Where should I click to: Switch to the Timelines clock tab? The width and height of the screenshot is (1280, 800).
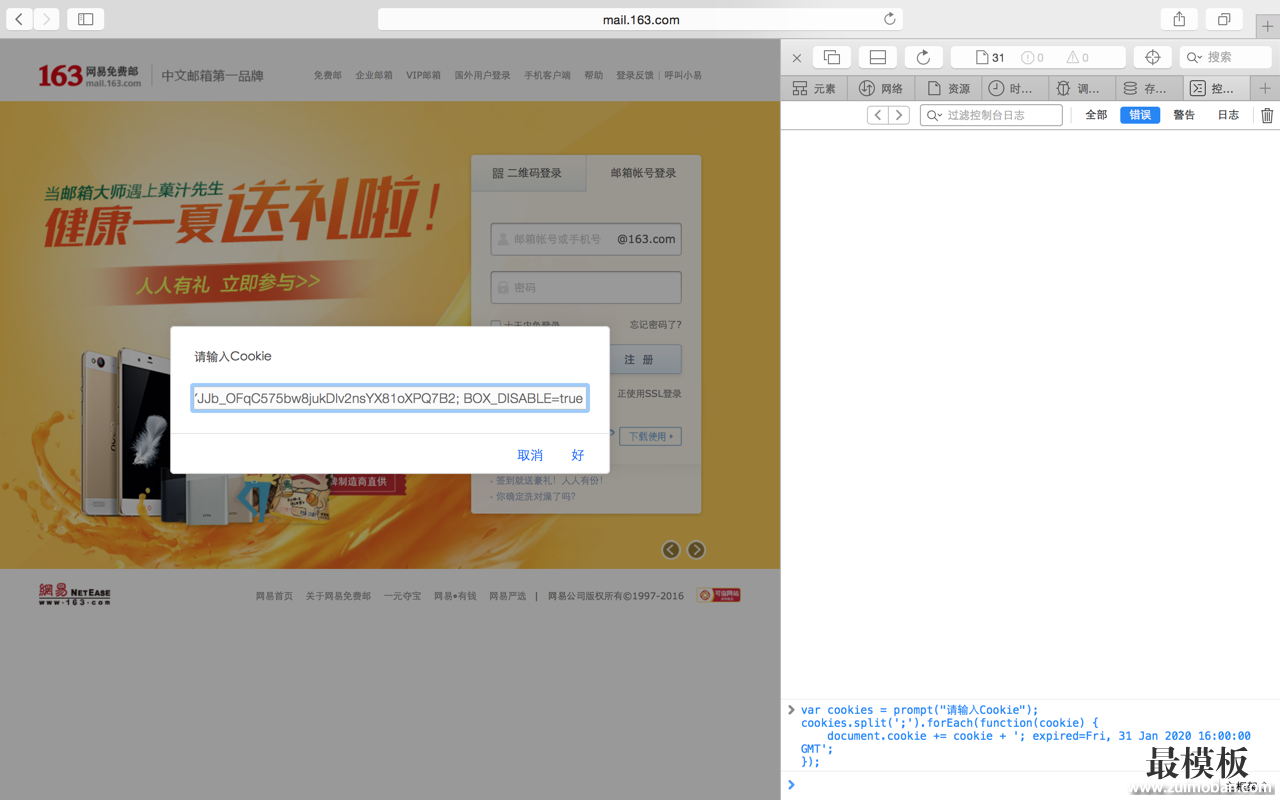coord(1015,88)
